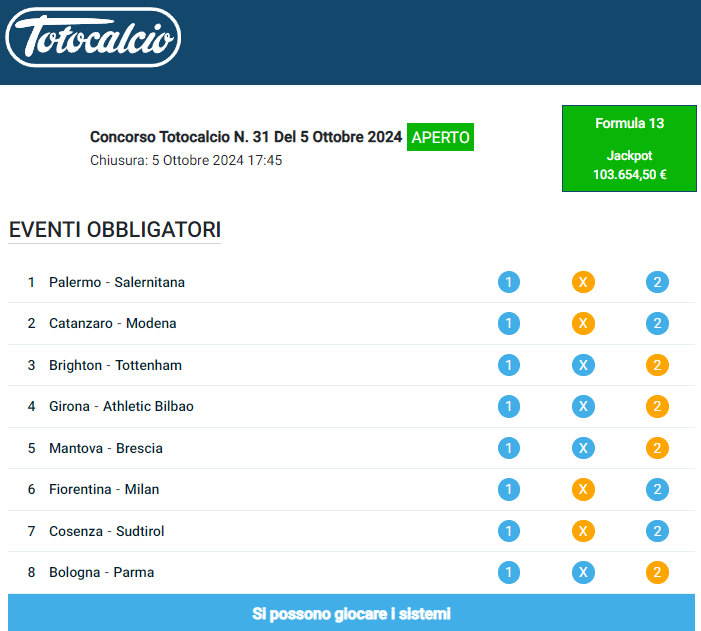The width and height of the screenshot is (701, 631).
Task: Click the 'Si possono giocare i sistemi' bar
Action: click(x=350, y=613)
